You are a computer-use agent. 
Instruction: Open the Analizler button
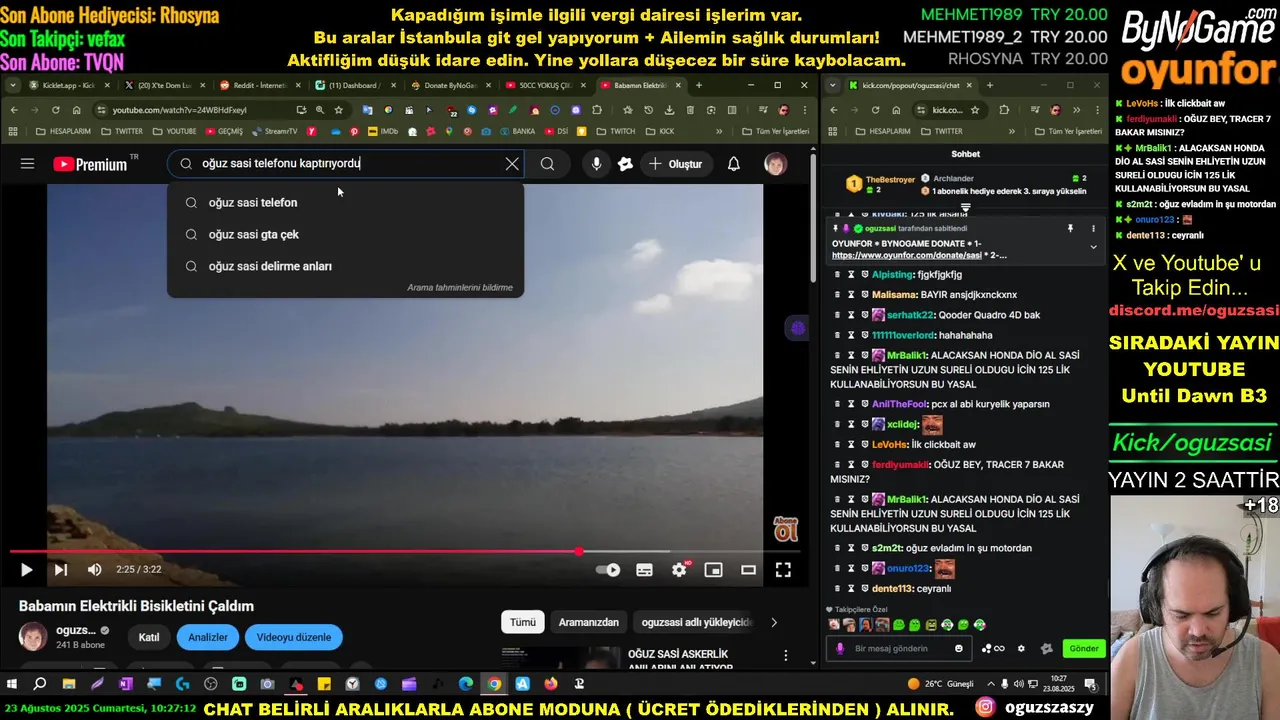[x=208, y=637]
